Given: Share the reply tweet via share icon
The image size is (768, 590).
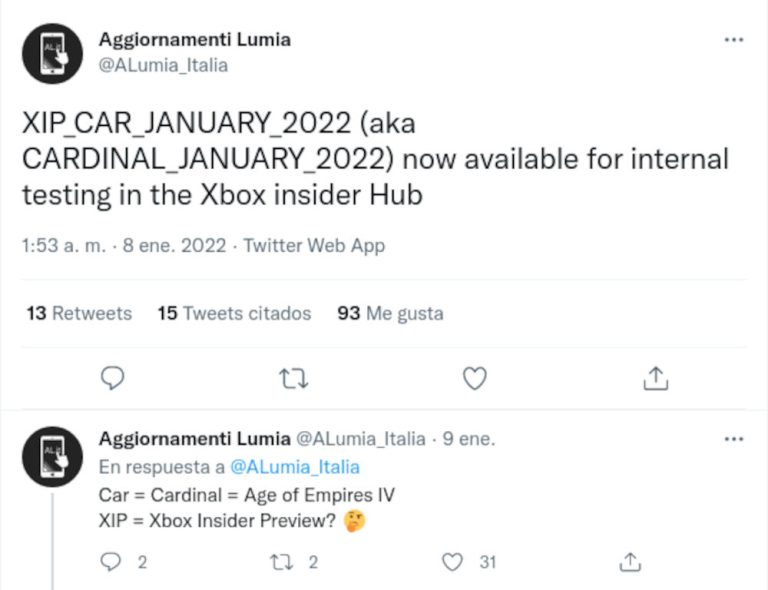Looking at the screenshot, I should coord(630,562).
